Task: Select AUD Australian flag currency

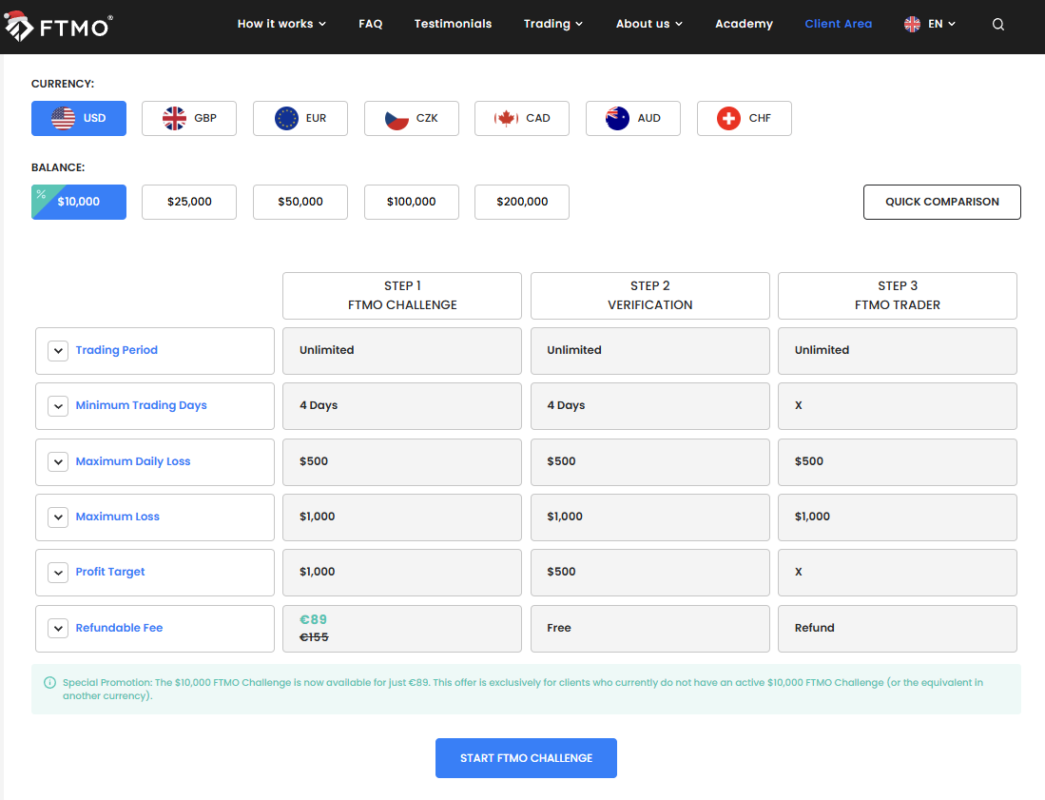Action: pos(633,118)
